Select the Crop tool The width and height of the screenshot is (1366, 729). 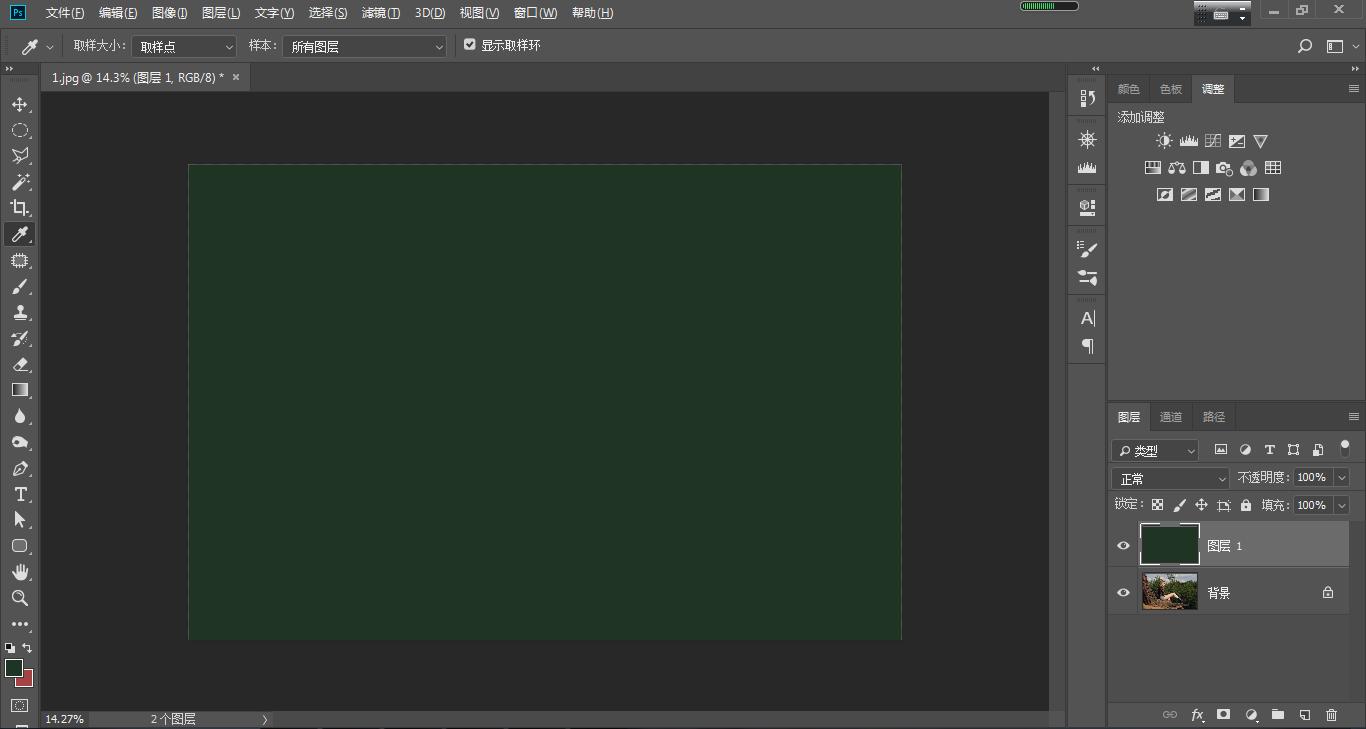pyautogui.click(x=19, y=208)
